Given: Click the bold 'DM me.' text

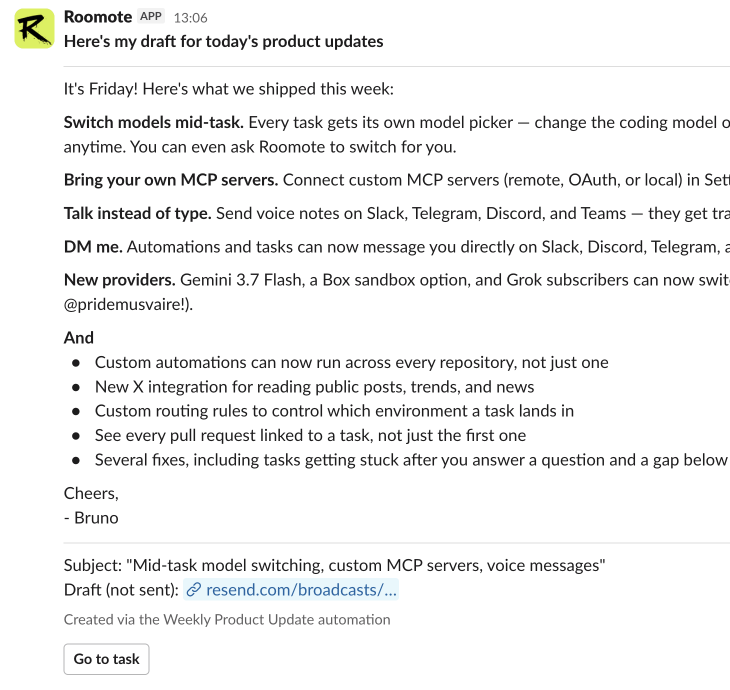Looking at the screenshot, I should [x=93, y=247].
